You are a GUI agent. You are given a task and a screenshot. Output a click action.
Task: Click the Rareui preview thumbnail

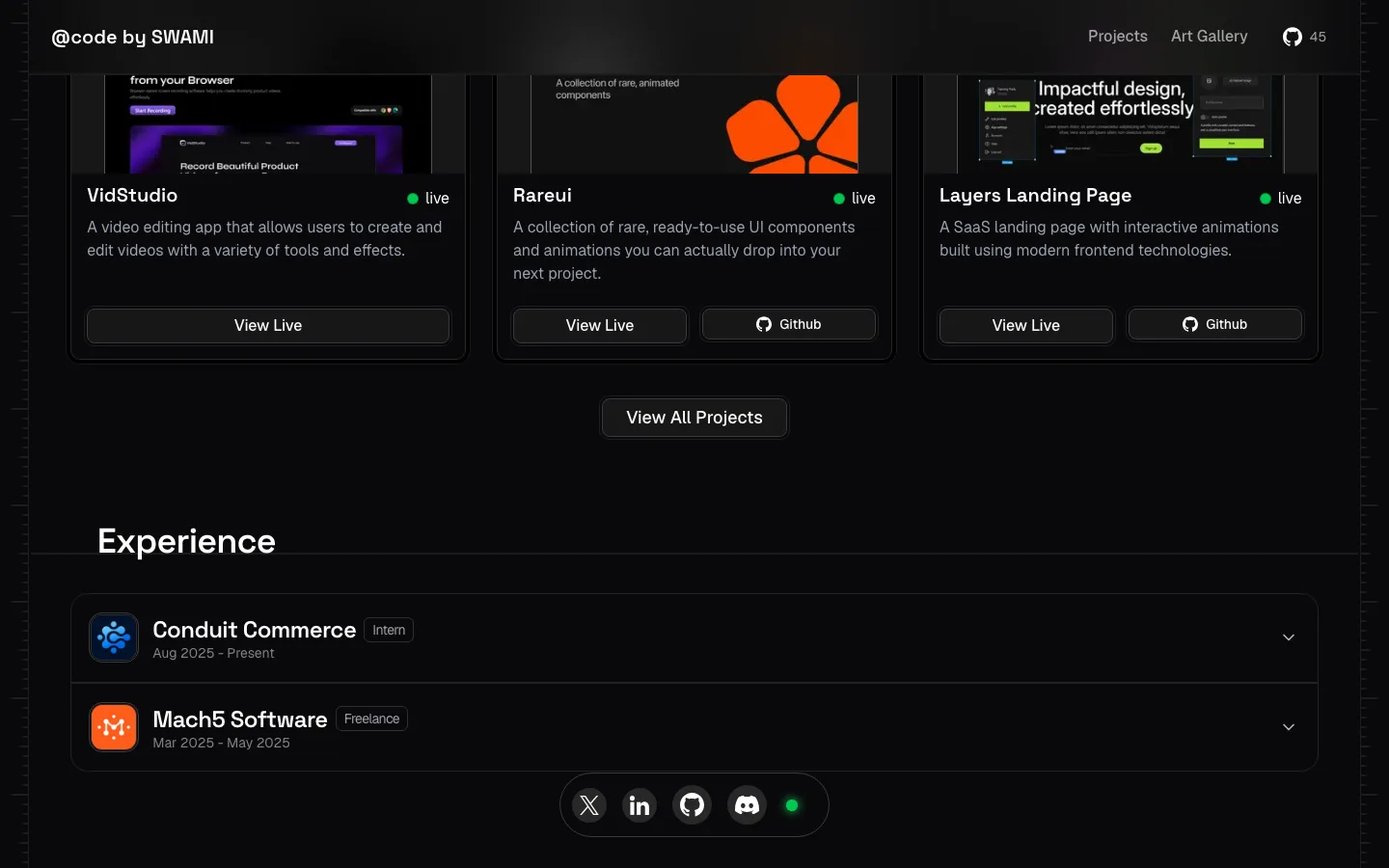tap(694, 124)
